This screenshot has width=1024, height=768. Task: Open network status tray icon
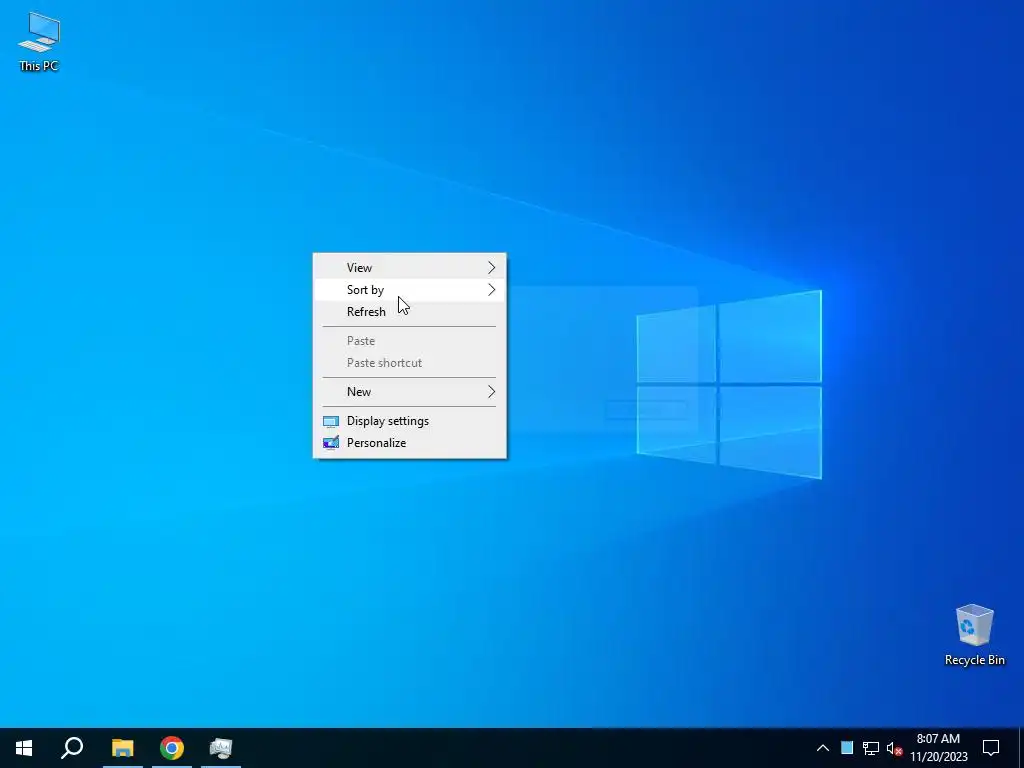point(871,748)
